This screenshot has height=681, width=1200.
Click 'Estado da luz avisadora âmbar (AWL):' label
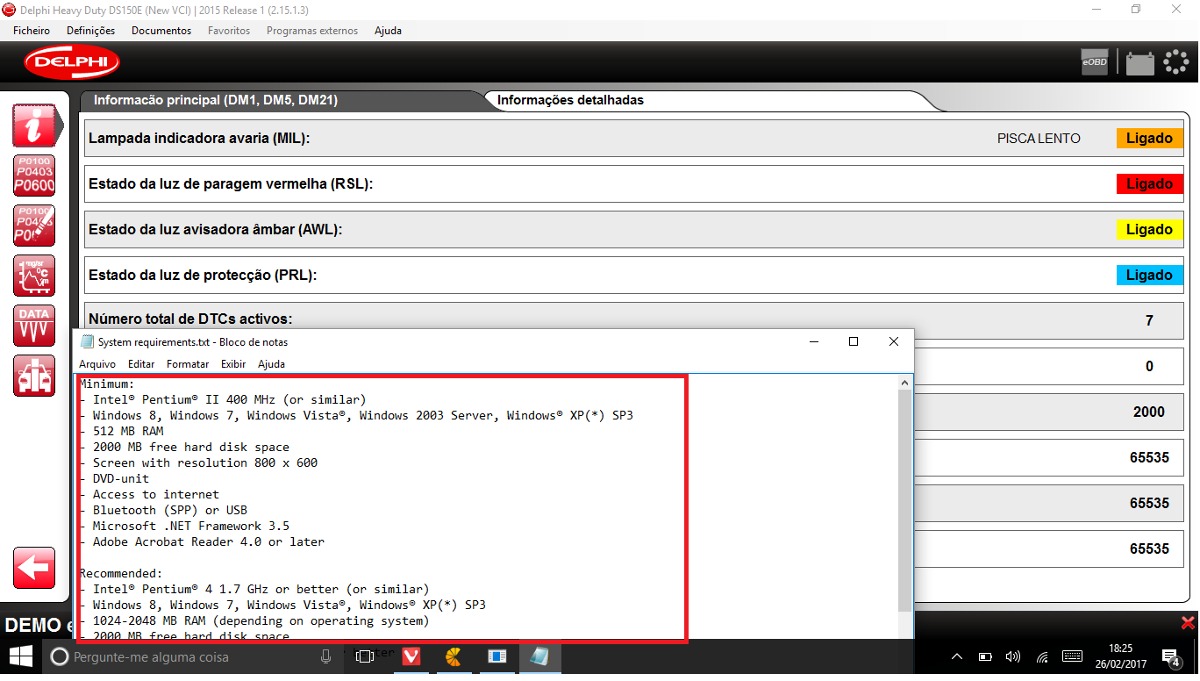click(215, 229)
